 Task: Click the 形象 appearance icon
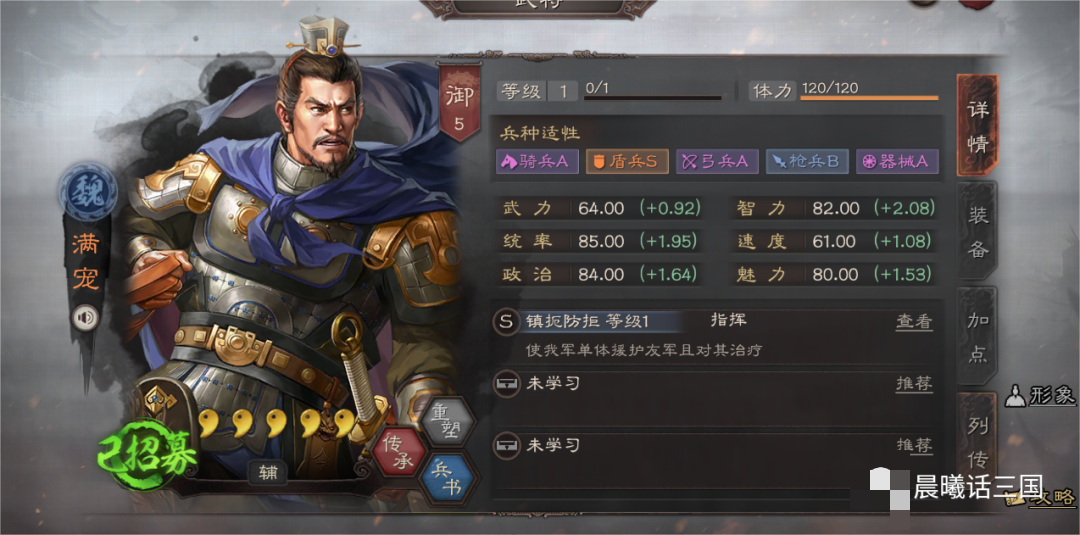(x=1015, y=396)
